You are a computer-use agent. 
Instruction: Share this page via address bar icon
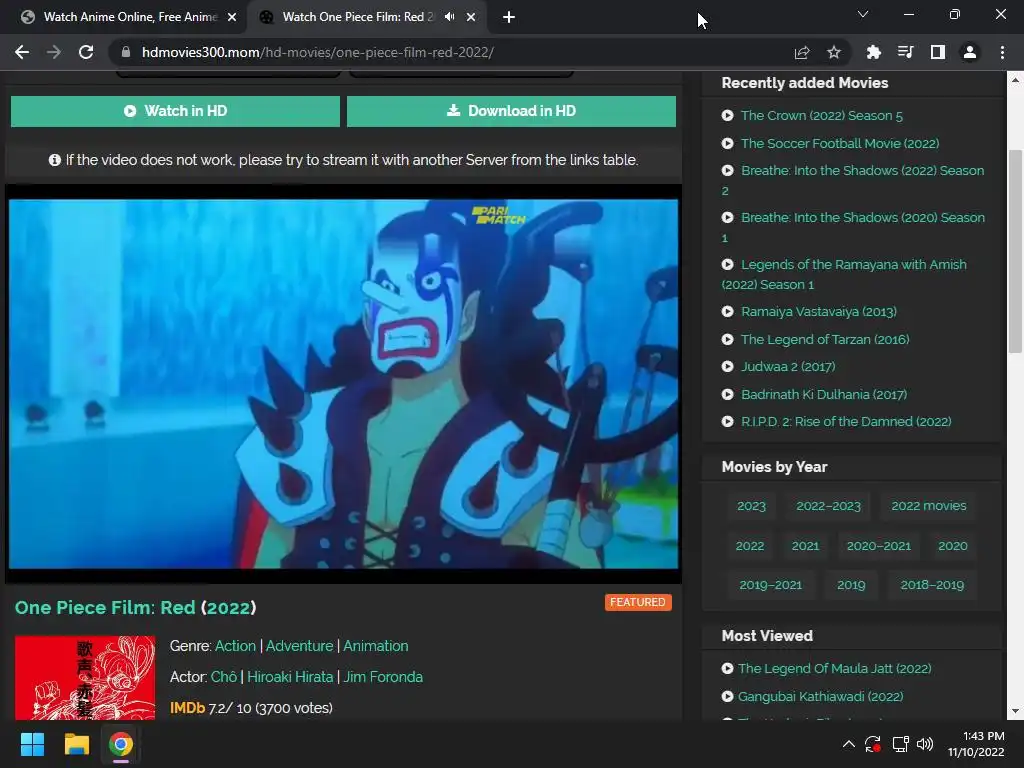(x=802, y=52)
